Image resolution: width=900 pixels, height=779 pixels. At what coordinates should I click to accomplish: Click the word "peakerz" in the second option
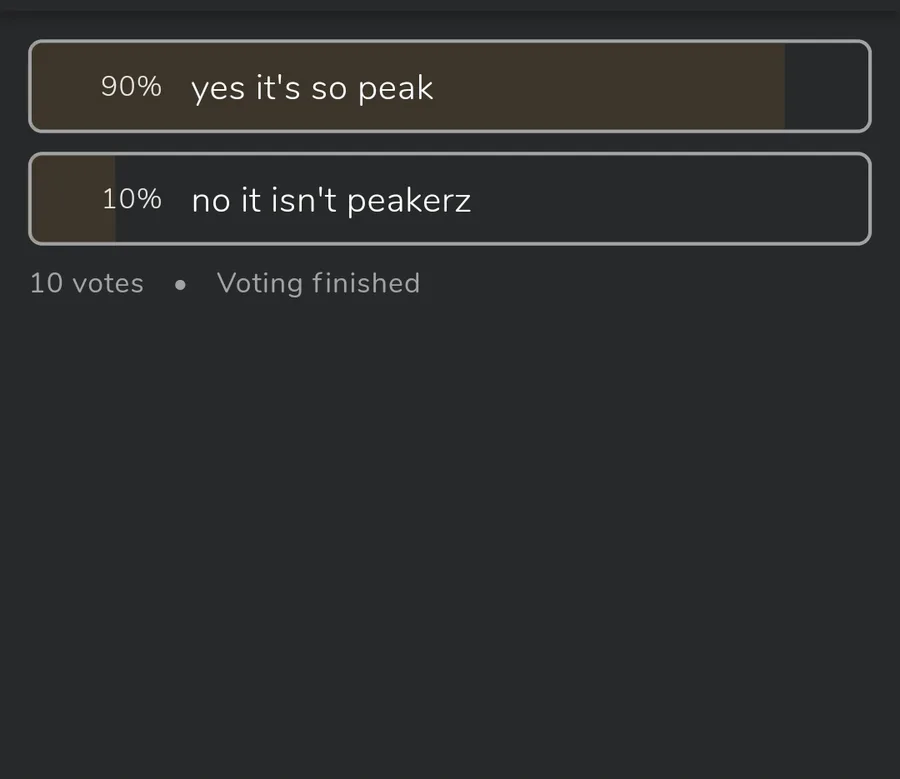pos(409,201)
